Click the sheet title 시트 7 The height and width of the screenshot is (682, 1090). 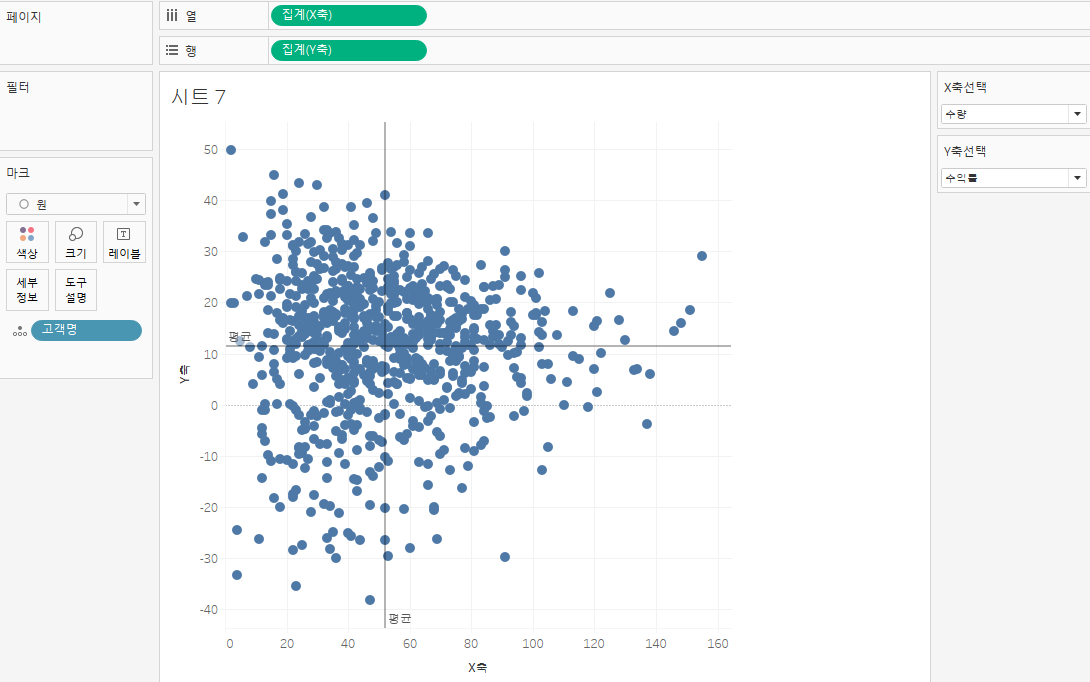pyautogui.click(x=199, y=97)
